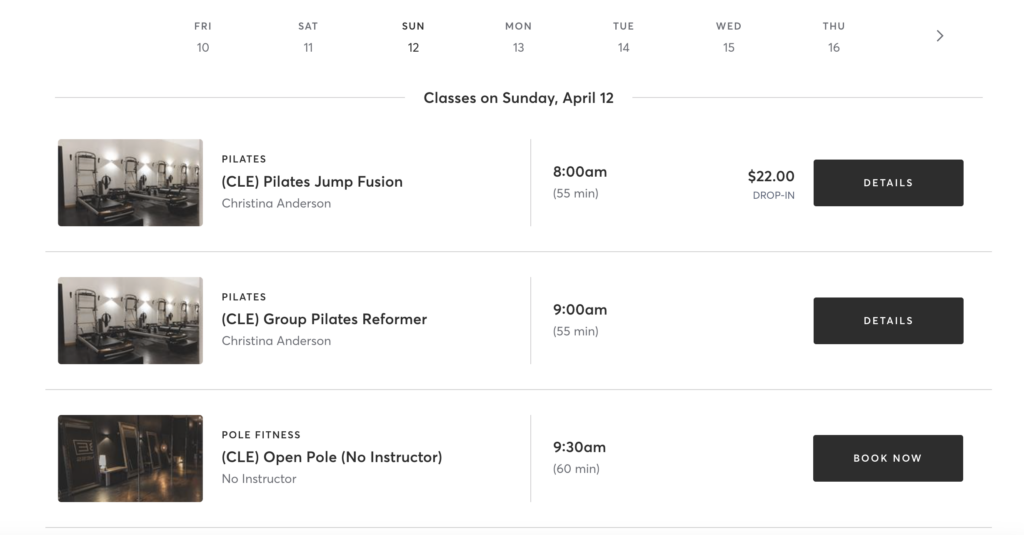Click the next week arrow
The image size is (1024, 535).
point(939,36)
